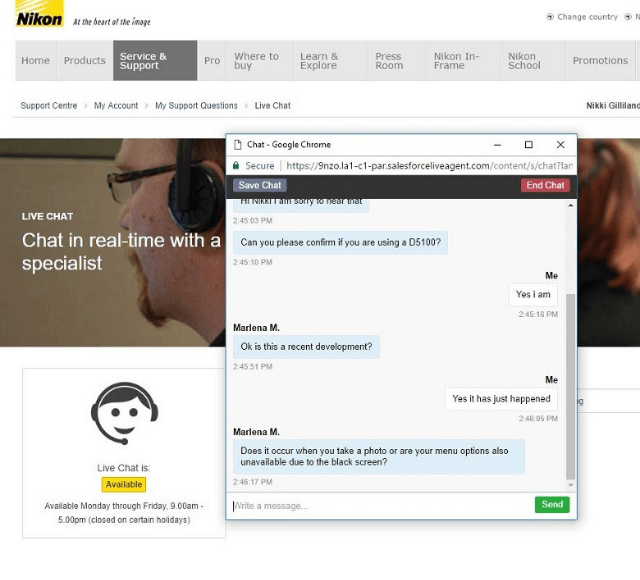Click the green Send button

coord(552,504)
